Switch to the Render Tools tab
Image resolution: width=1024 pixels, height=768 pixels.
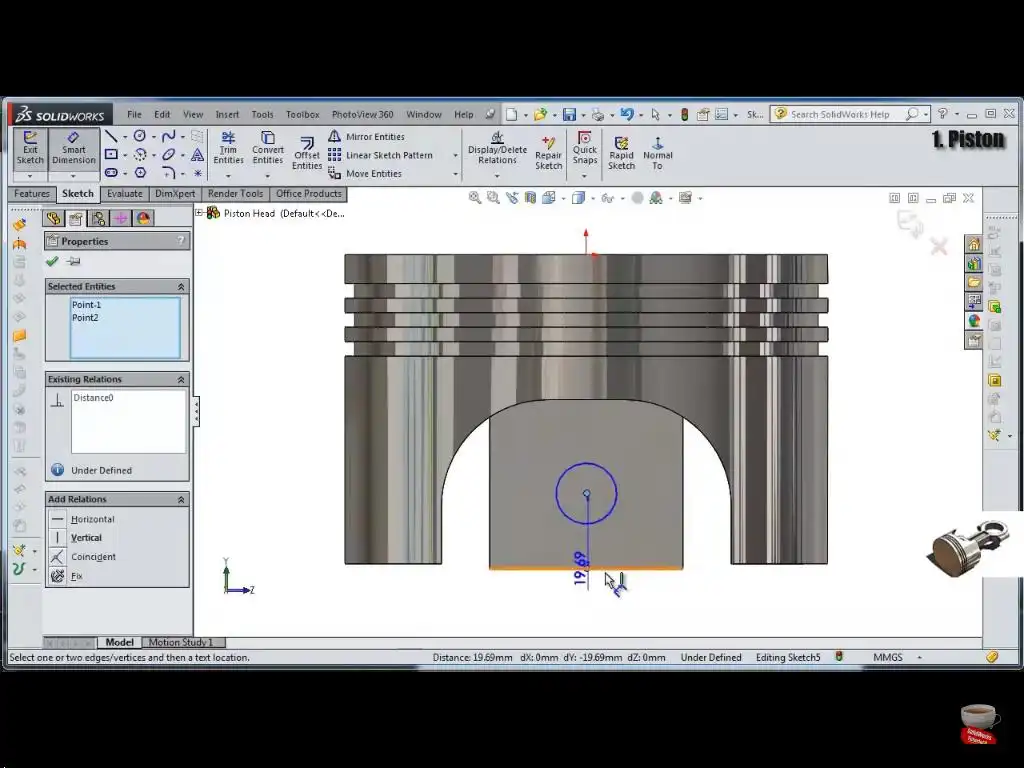(235, 194)
